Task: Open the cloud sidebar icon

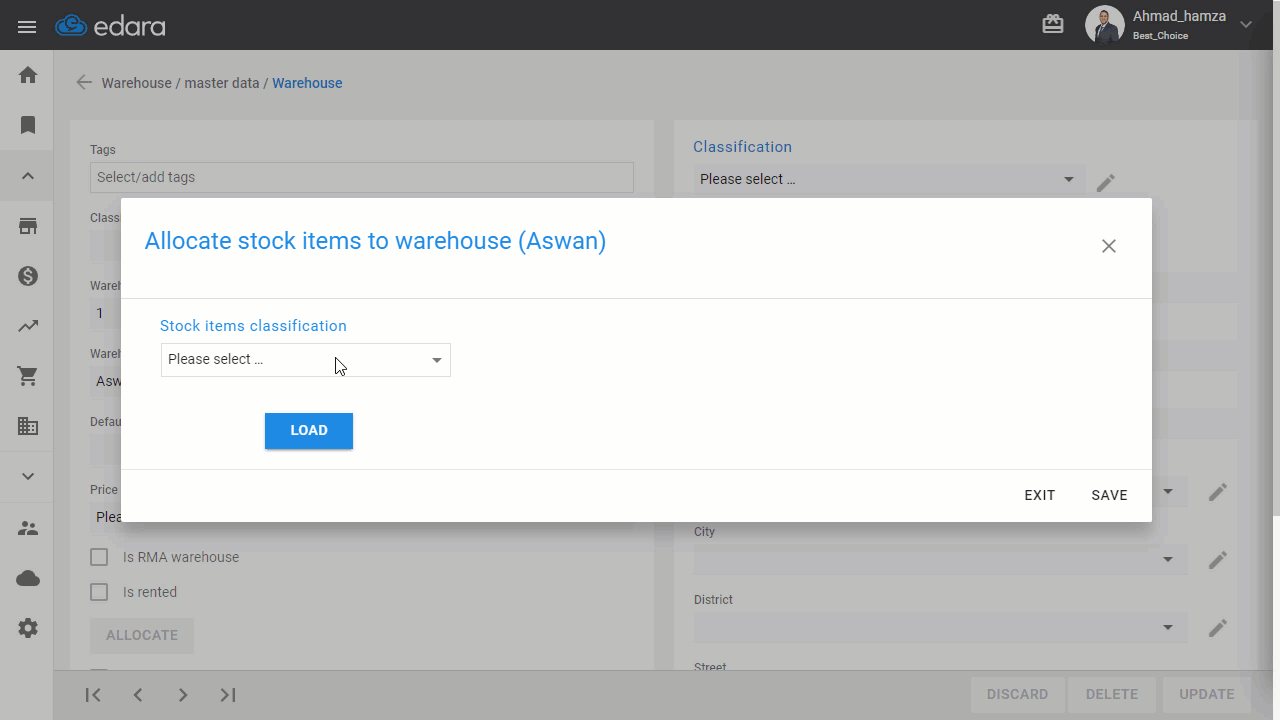Action: click(28, 578)
